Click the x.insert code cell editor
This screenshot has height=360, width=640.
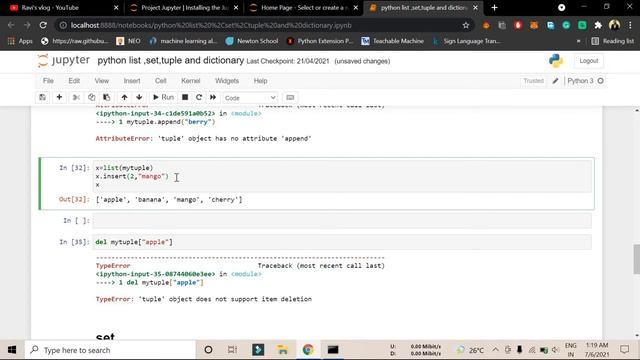click(x=342, y=176)
